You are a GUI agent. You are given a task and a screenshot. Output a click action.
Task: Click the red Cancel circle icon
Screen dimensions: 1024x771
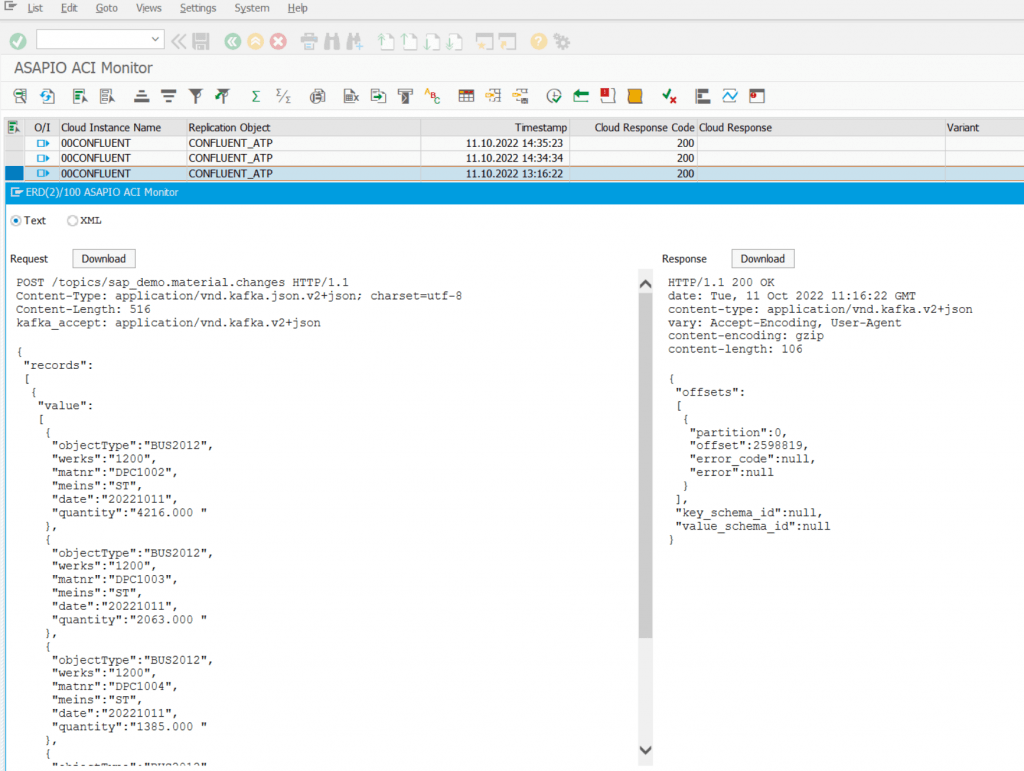(279, 41)
